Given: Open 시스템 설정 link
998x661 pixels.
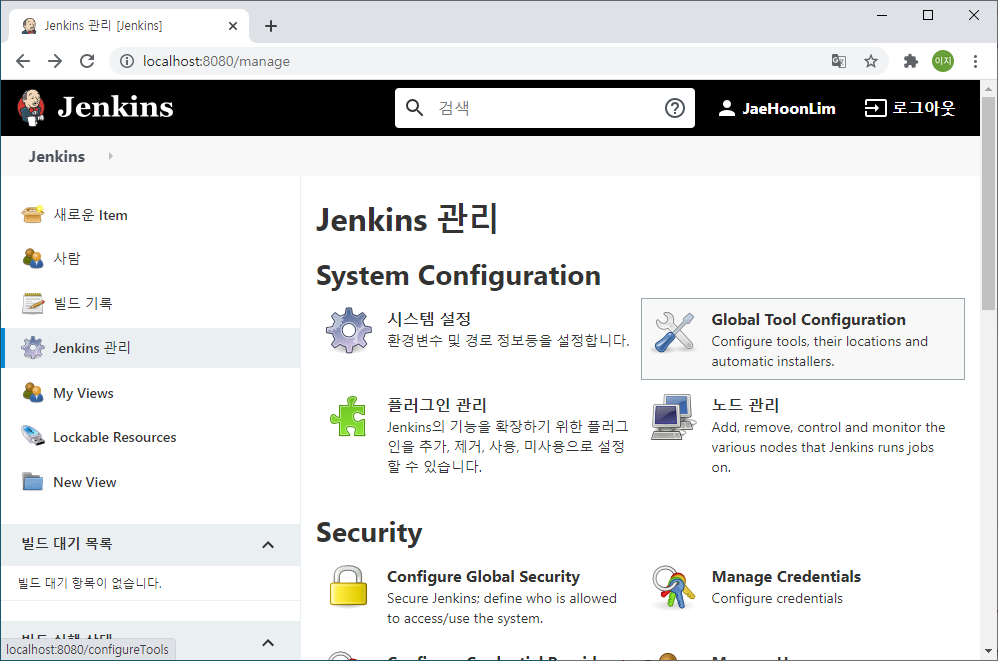Looking at the screenshot, I should (x=429, y=319).
